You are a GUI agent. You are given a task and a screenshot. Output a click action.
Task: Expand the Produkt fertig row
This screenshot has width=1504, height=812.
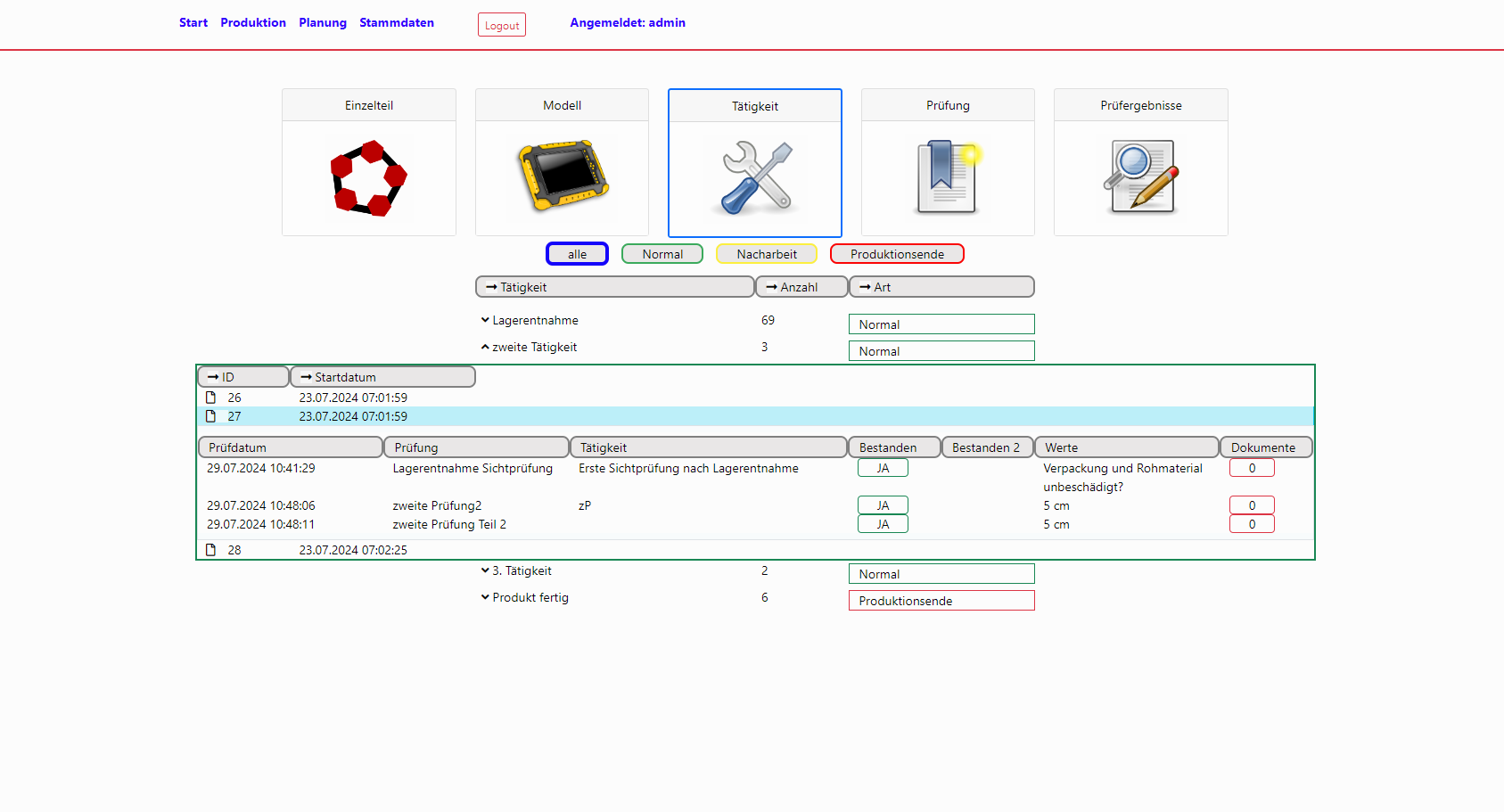click(x=485, y=597)
